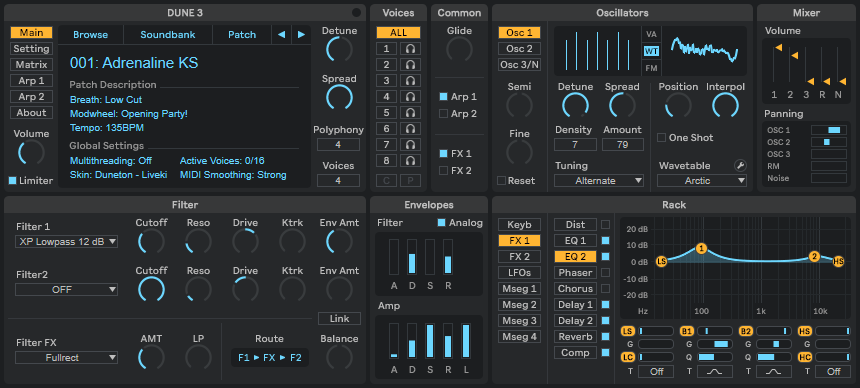Adjust B1 gain G slider

point(715,344)
